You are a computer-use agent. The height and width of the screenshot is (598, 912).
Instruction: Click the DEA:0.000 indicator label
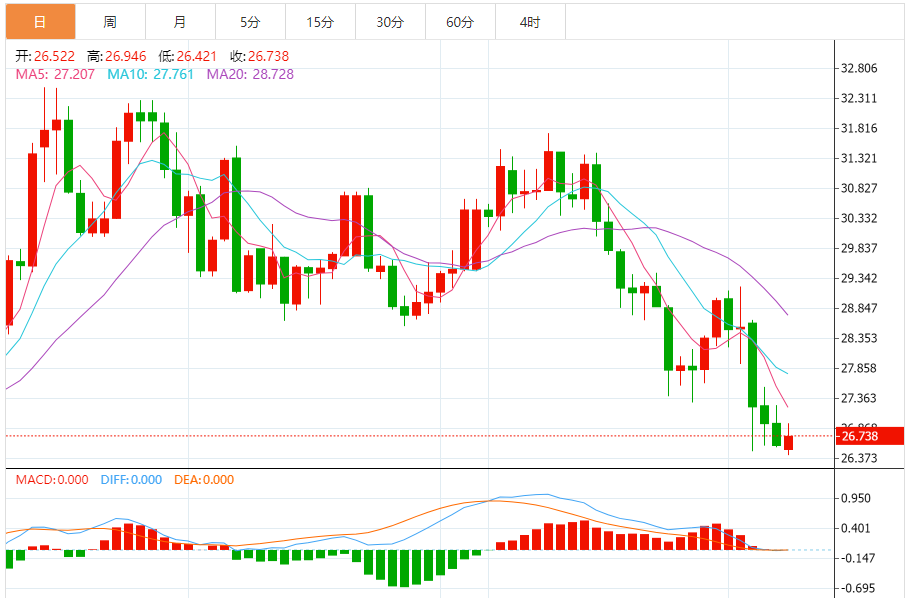(x=204, y=480)
